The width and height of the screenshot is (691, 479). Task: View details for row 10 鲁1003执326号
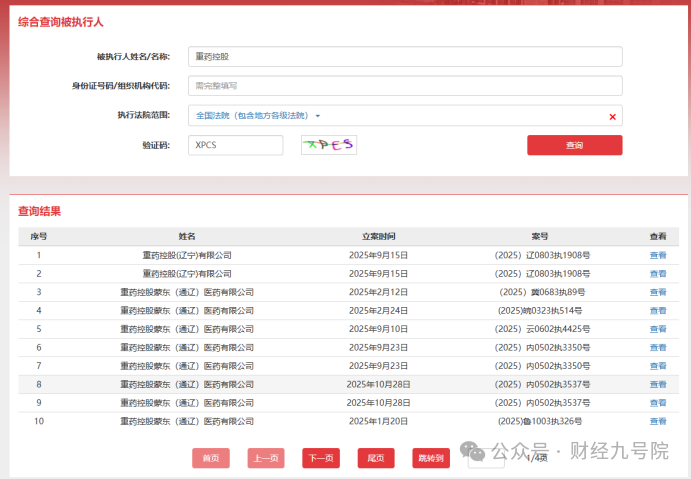pos(658,421)
